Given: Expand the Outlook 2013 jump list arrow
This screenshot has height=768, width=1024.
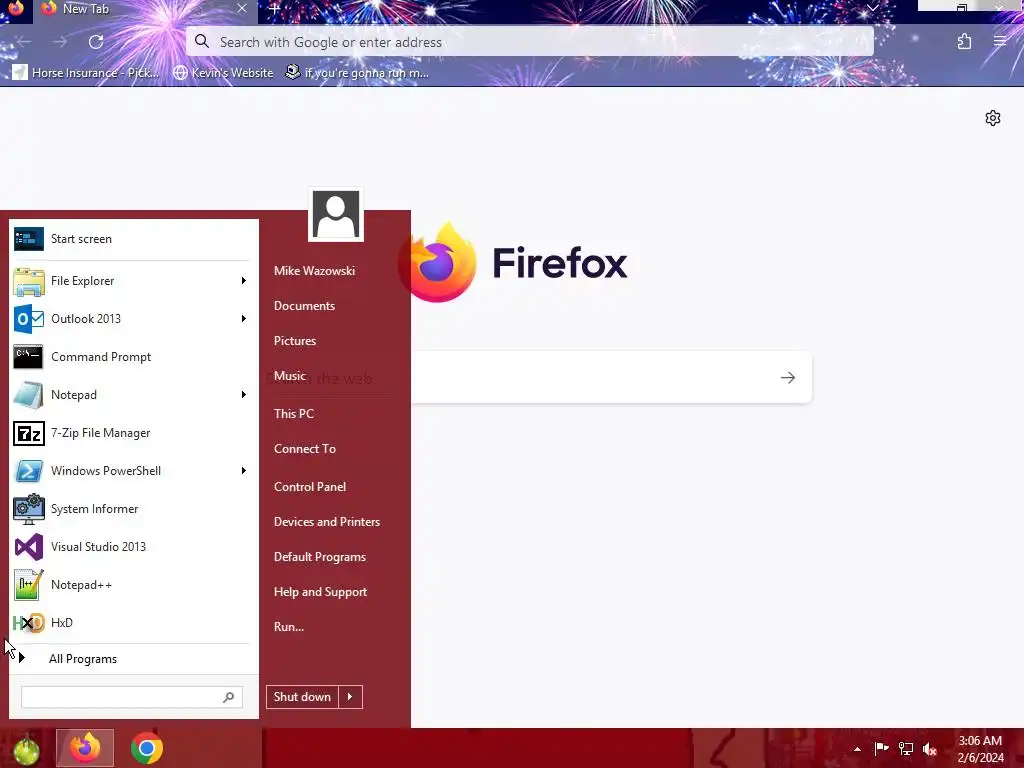Looking at the screenshot, I should pos(244,319).
